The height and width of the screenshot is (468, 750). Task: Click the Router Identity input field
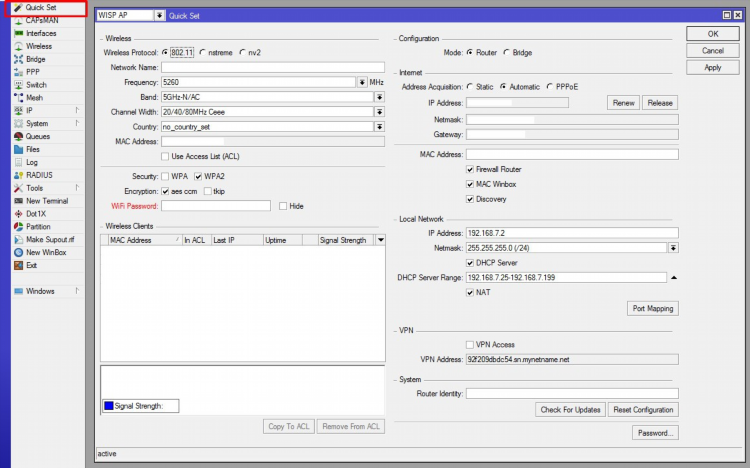click(572, 393)
